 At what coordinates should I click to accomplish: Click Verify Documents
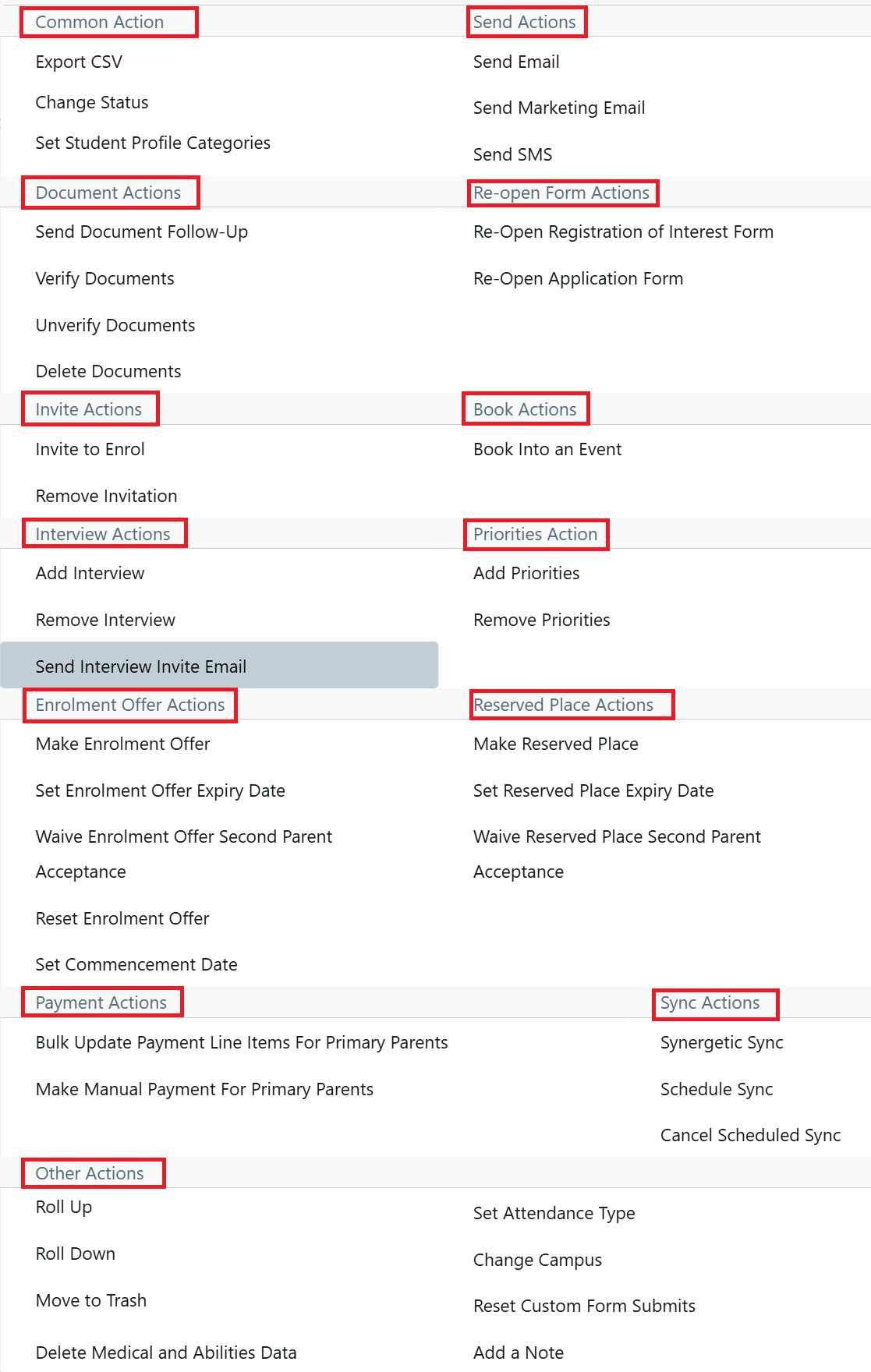104,279
